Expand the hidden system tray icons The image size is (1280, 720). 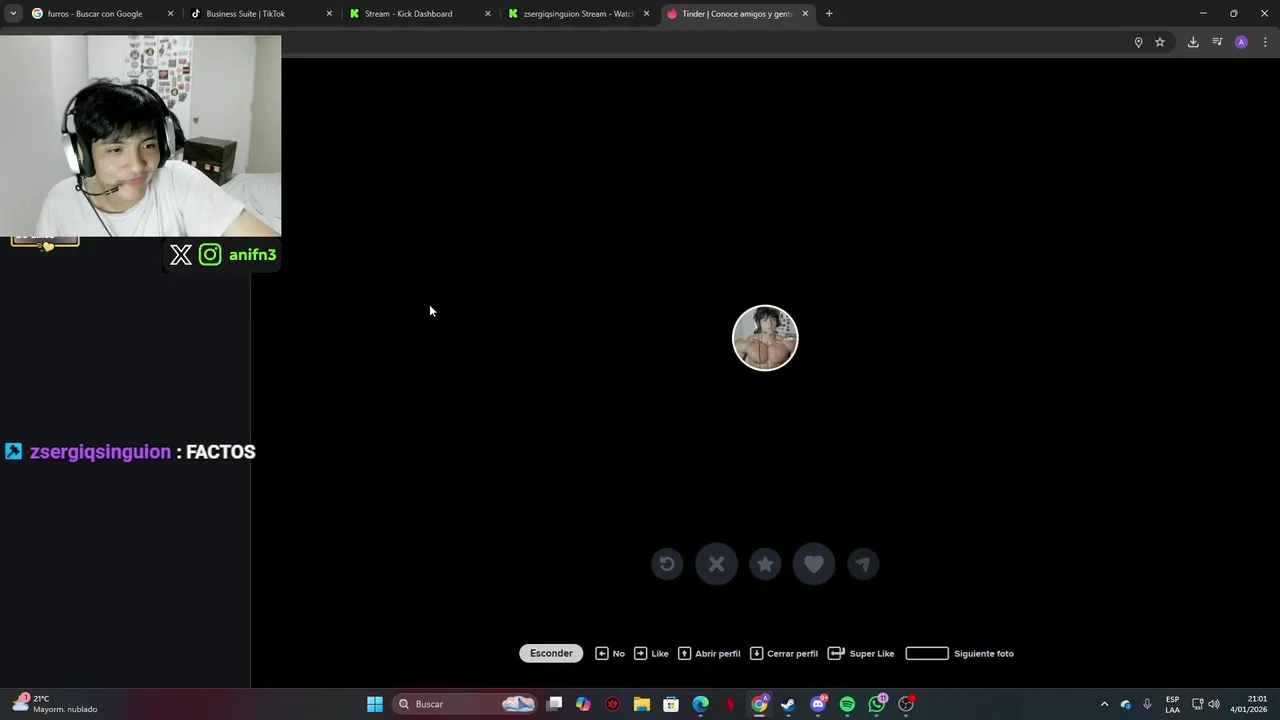pos(1104,704)
